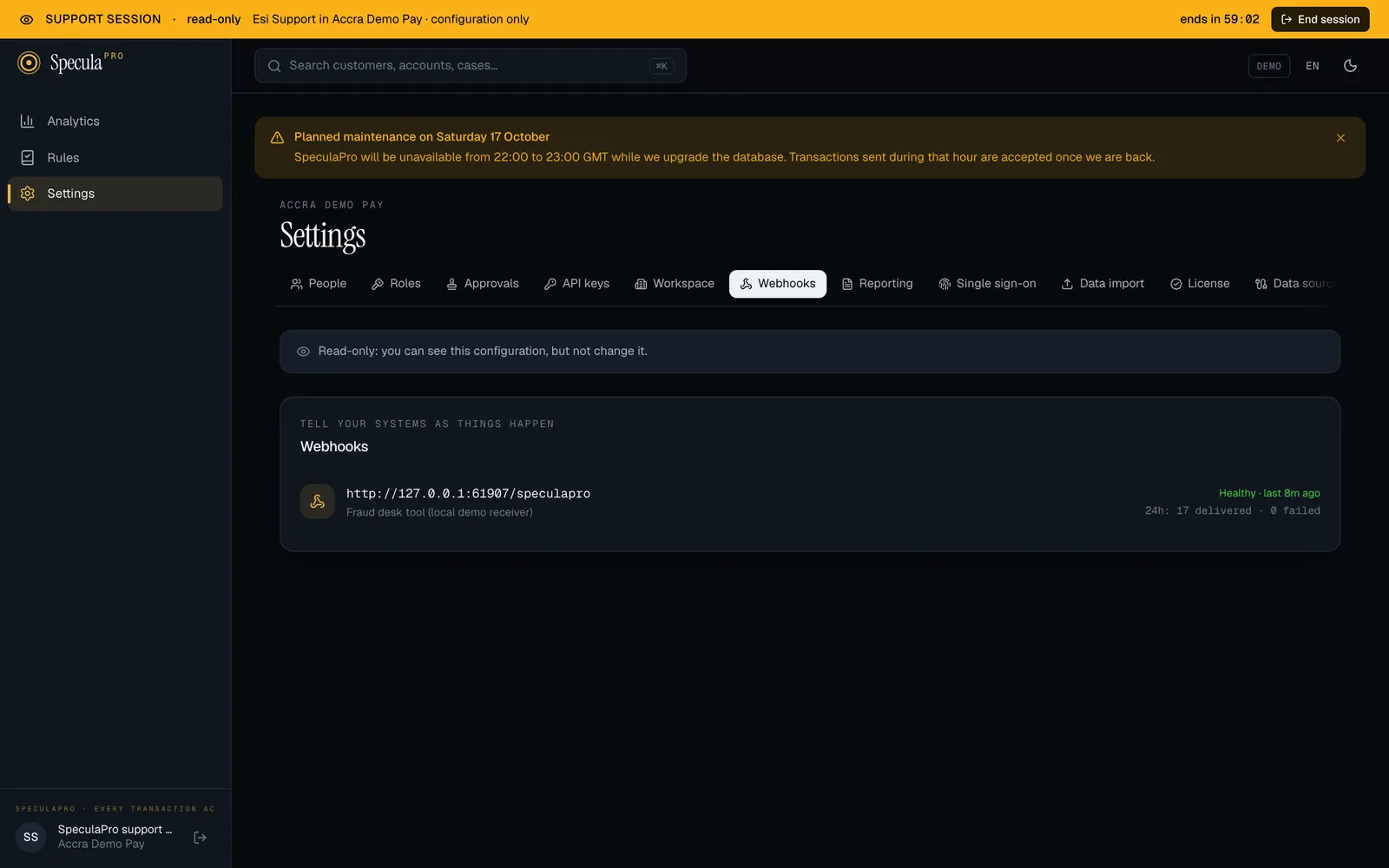Click the webhook icon beside the URL
This screenshot has height=868, width=1389.
[318, 502]
